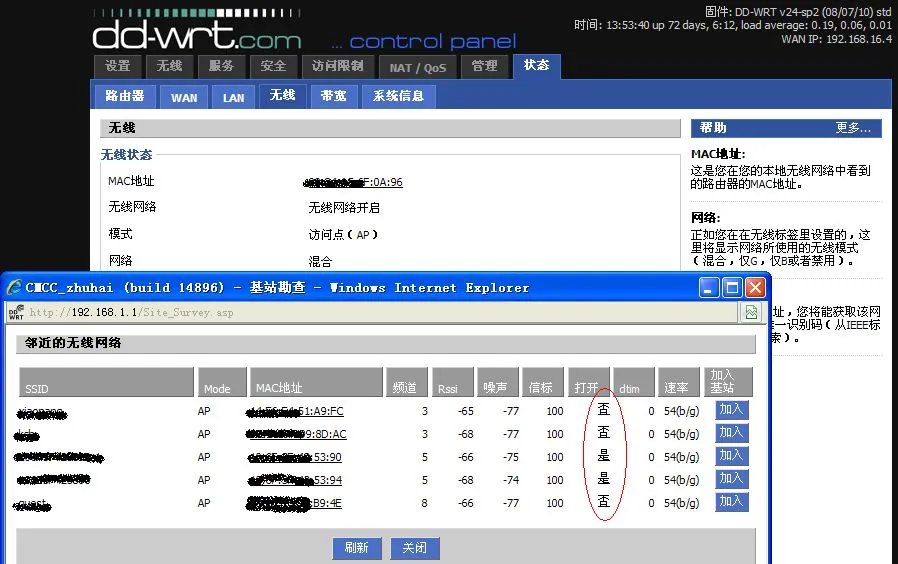Click the Mode column header
This screenshot has width=898, height=564.
[x=222, y=382]
